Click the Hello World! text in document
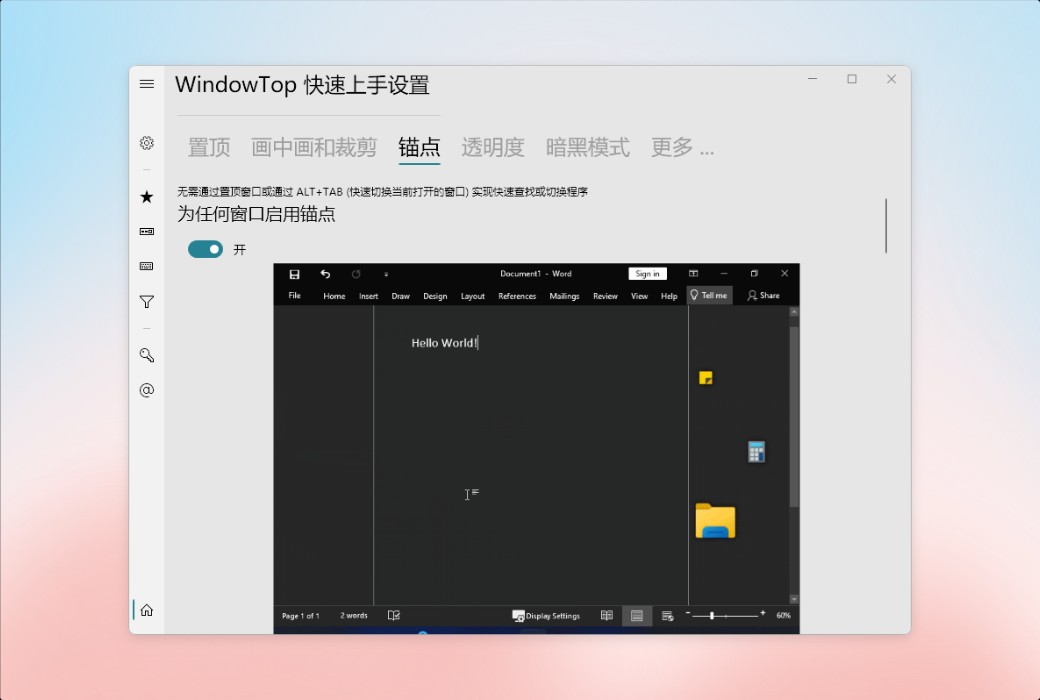The image size is (1040, 700). 444,343
